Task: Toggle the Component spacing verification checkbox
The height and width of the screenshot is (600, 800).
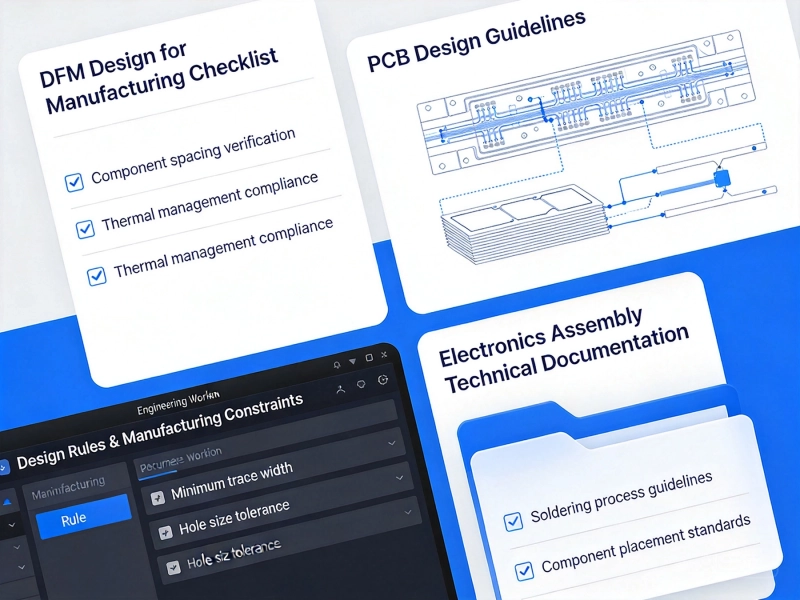Action: [x=74, y=182]
